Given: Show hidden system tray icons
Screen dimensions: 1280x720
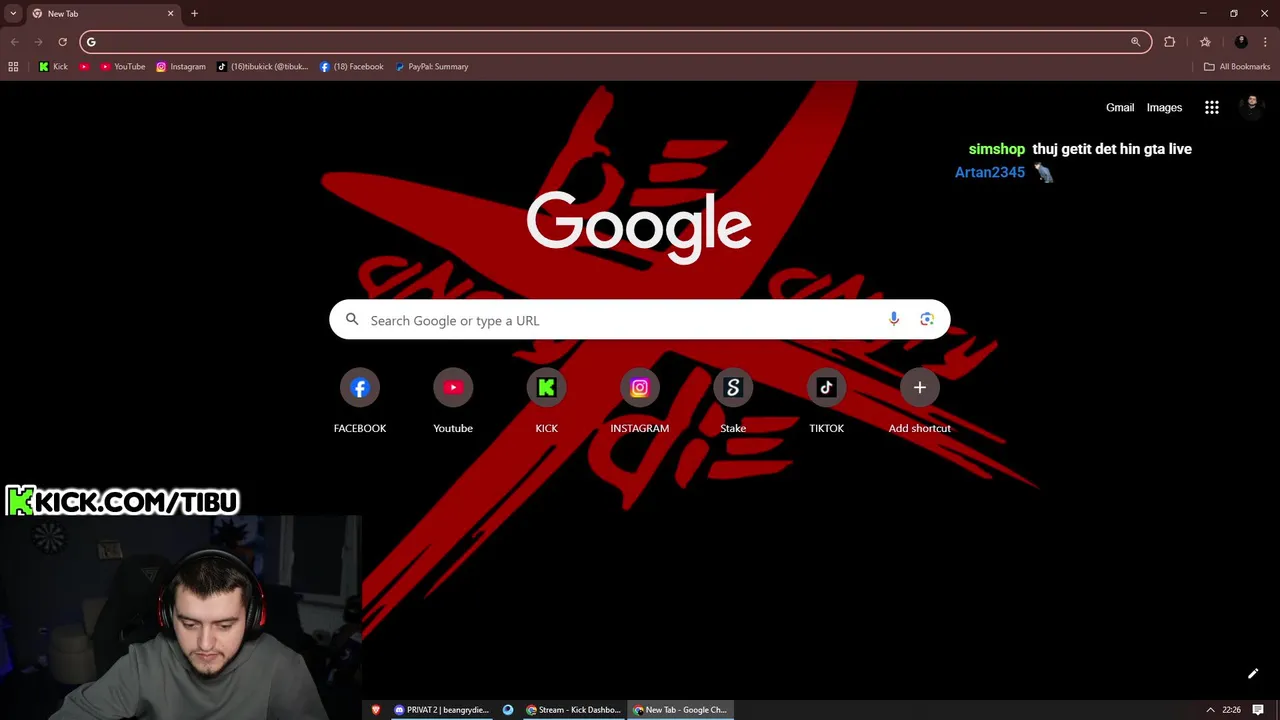Looking at the screenshot, I should 1210,710.
